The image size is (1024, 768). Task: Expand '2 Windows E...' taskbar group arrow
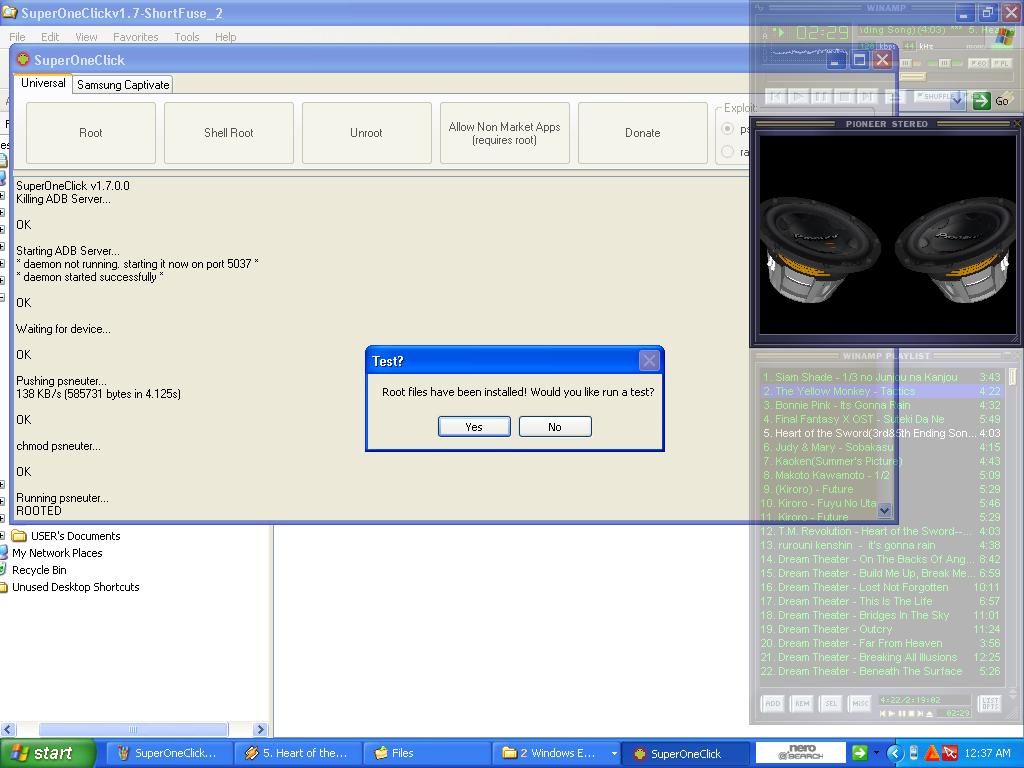coord(614,754)
